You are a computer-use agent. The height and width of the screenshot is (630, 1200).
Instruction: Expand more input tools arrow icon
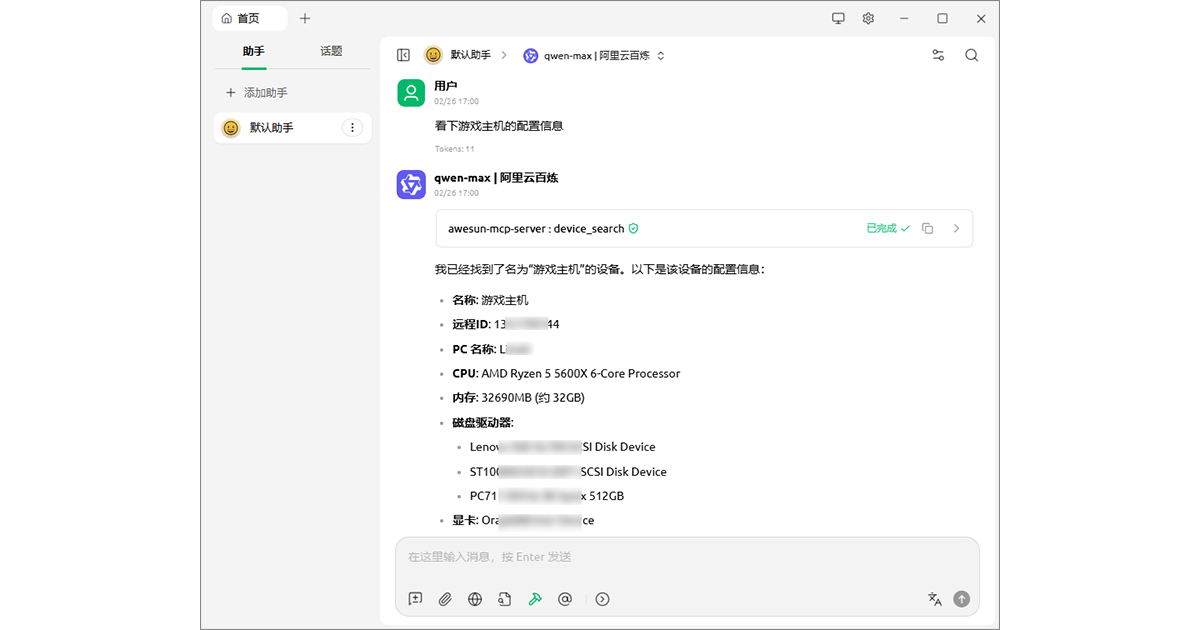coord(602,599)
